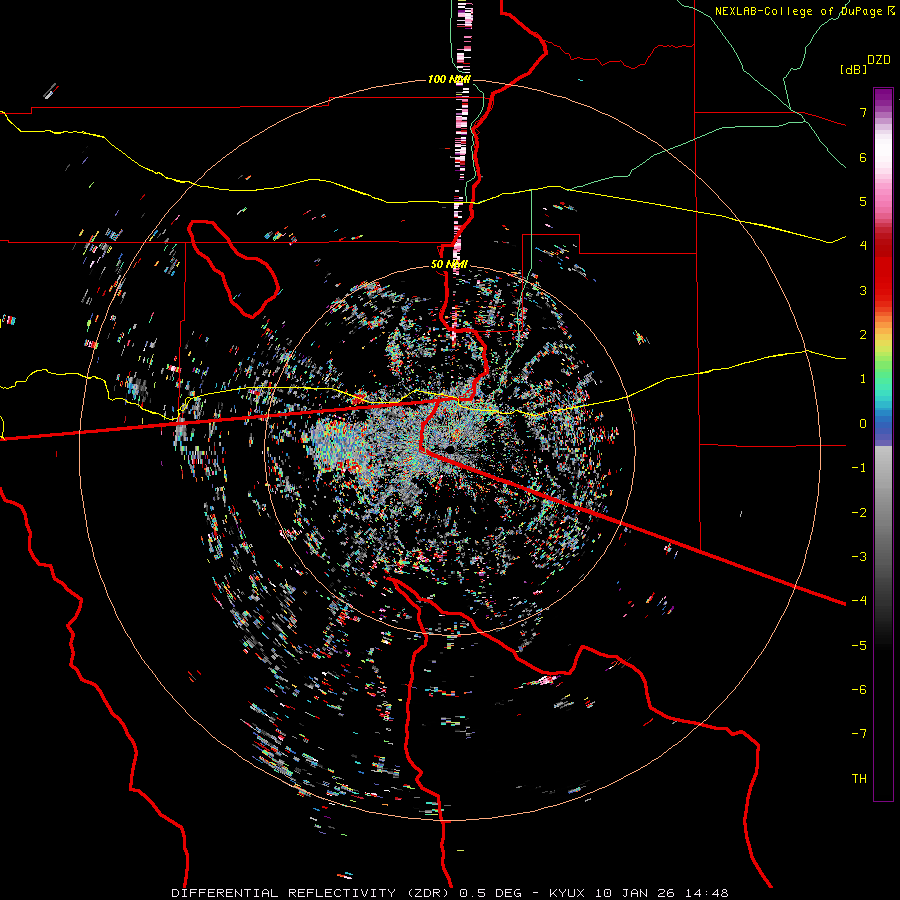Click the NEXLAB-College of DuPage label
The image size is (900, 900).
click(x=800, y=11)
